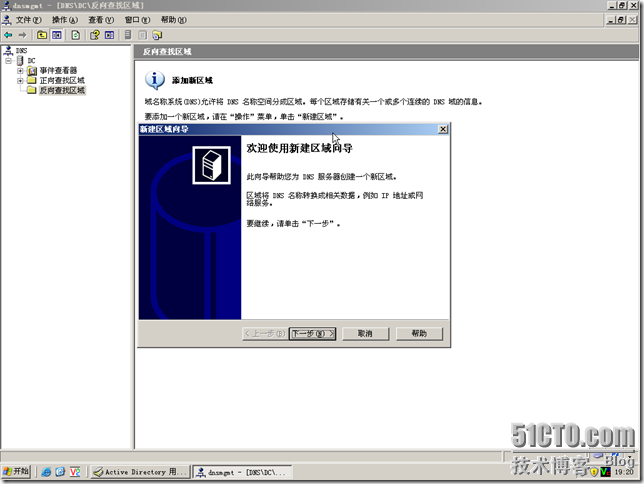Click the 添加新区域 heading text
This screenshot has width=644, height=484.
click(x=192, y=80)
